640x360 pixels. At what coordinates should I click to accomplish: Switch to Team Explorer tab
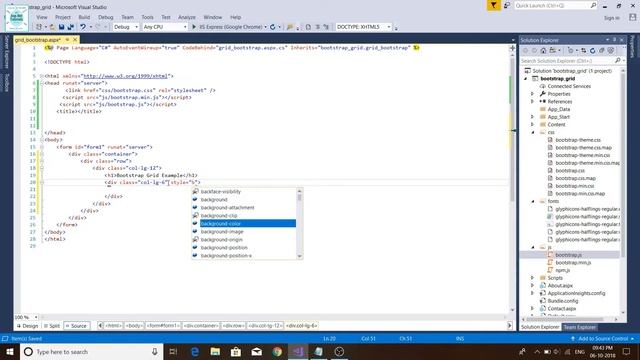(580, 327)
